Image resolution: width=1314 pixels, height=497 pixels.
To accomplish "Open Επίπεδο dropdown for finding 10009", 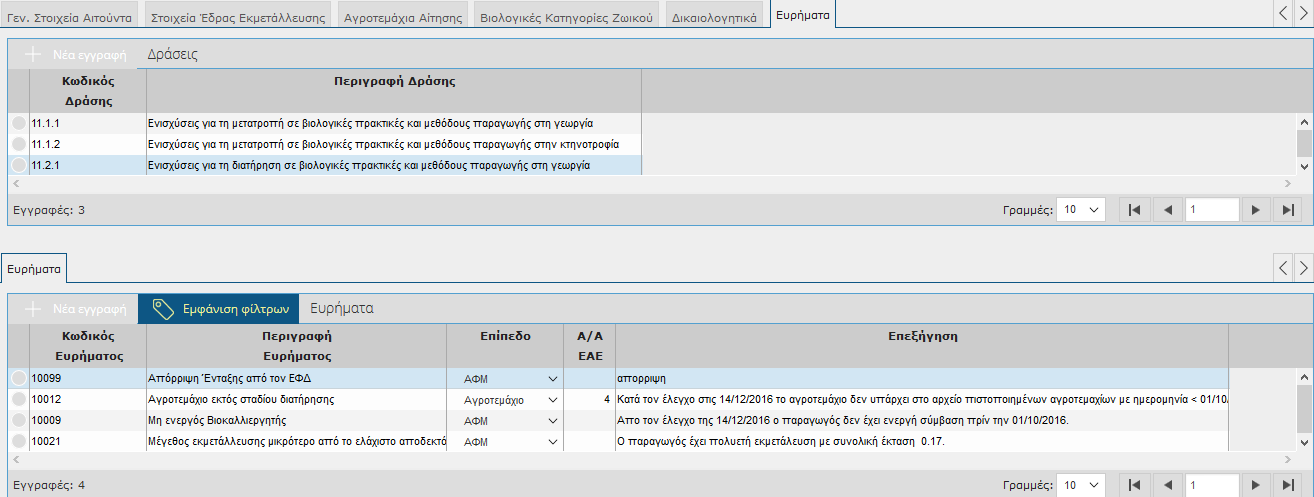I will [x=552, y=420].
